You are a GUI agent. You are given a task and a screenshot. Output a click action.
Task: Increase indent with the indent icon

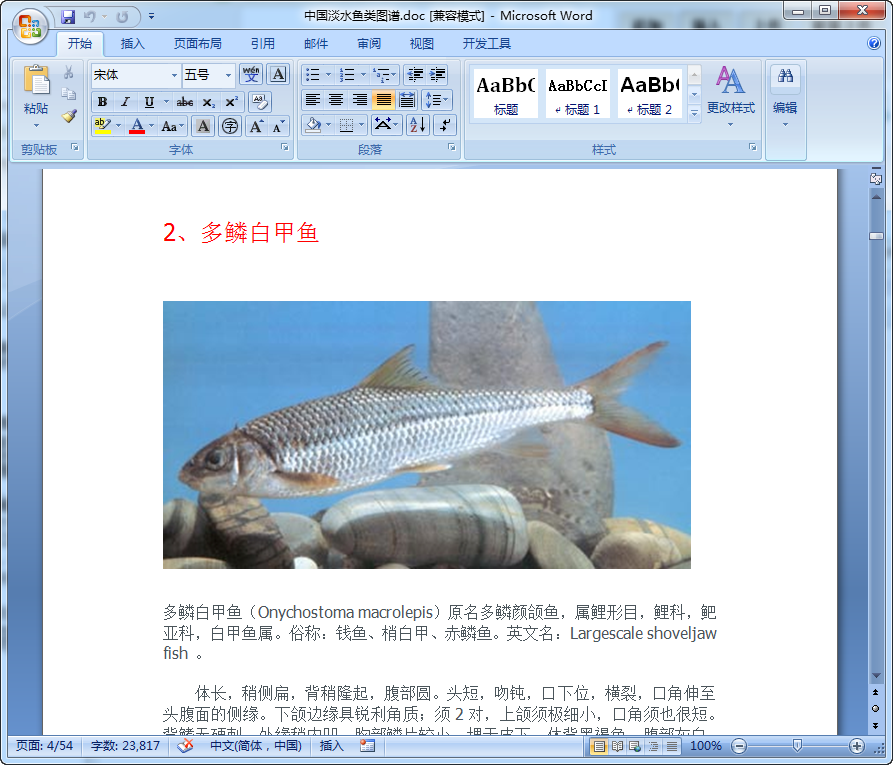point(437,75)
